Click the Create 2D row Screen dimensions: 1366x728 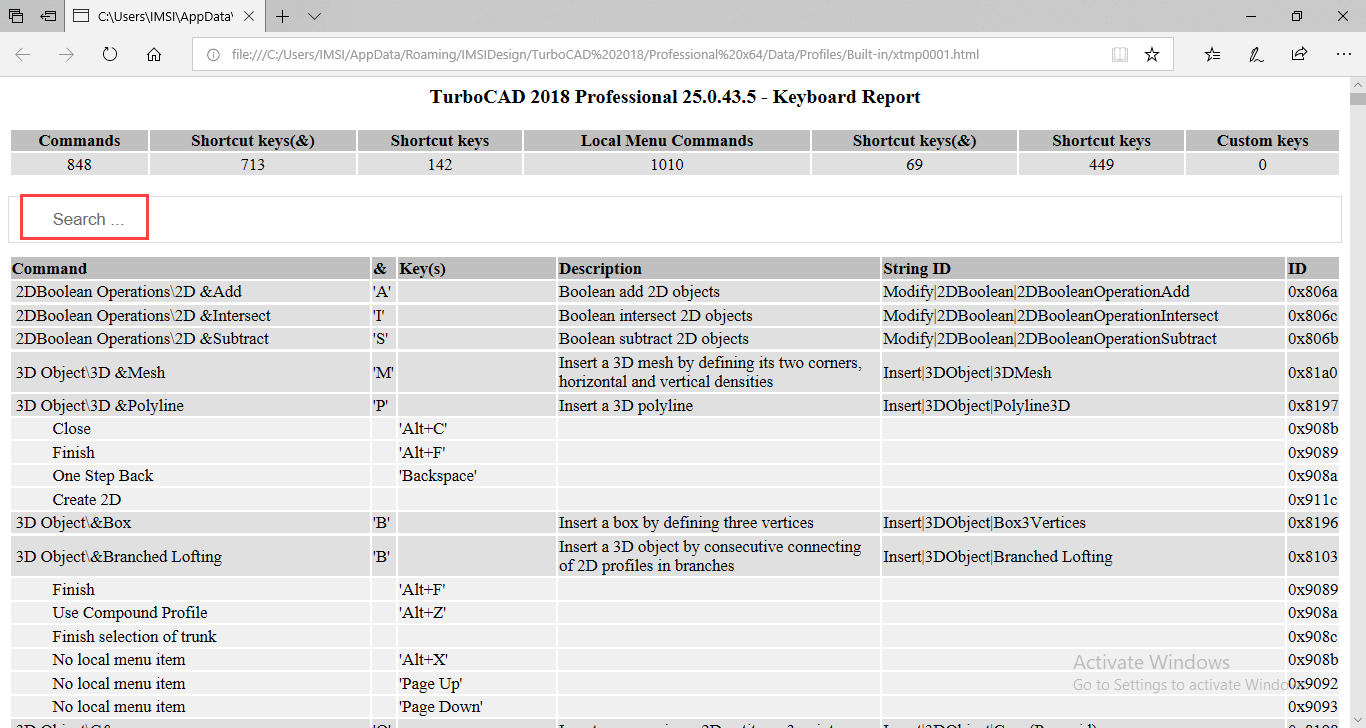point(675,499)
